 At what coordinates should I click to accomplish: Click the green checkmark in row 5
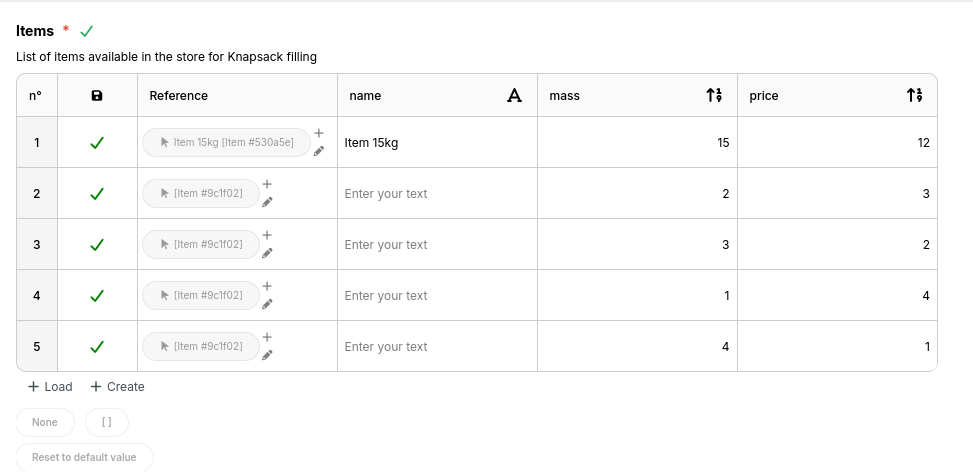click(97, 347)
